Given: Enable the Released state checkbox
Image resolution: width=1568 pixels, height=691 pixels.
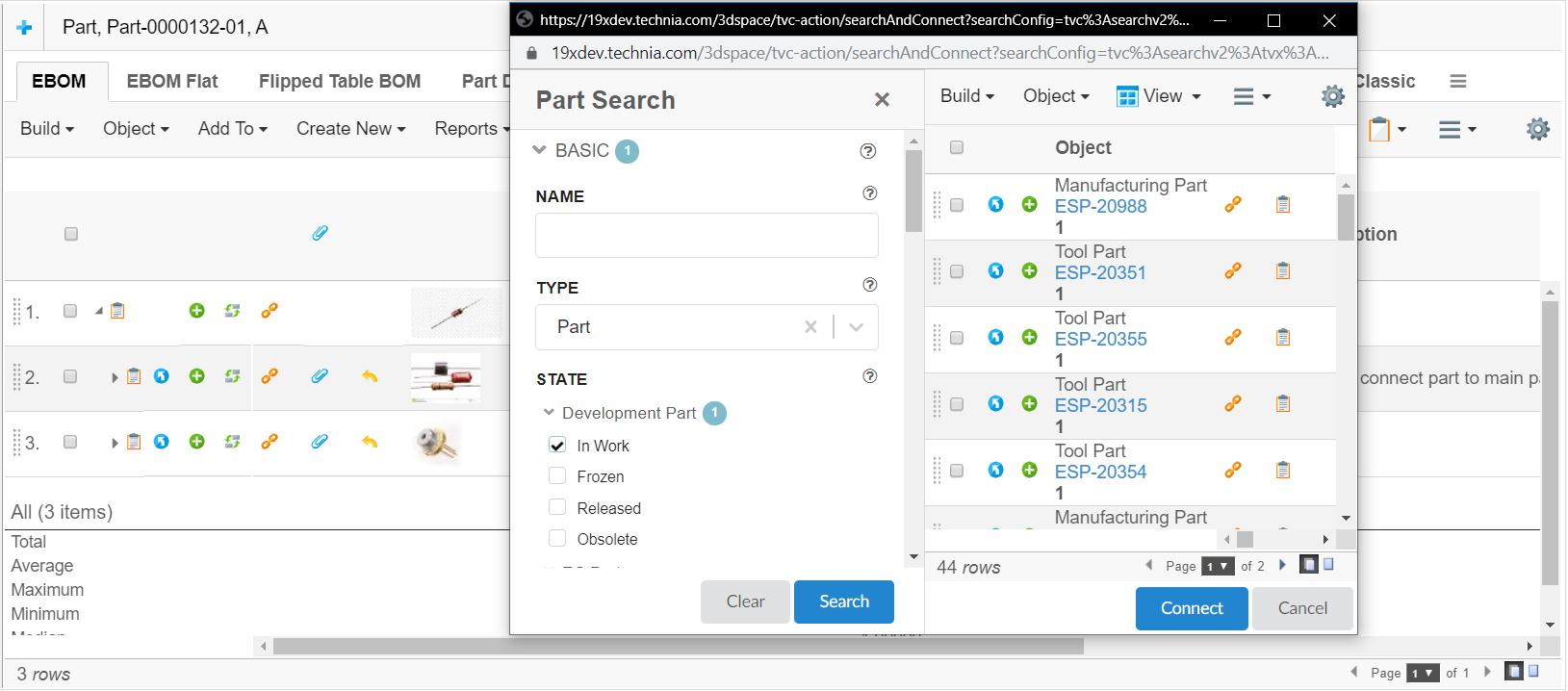Looking at the screenshot, I should (557, 508).
